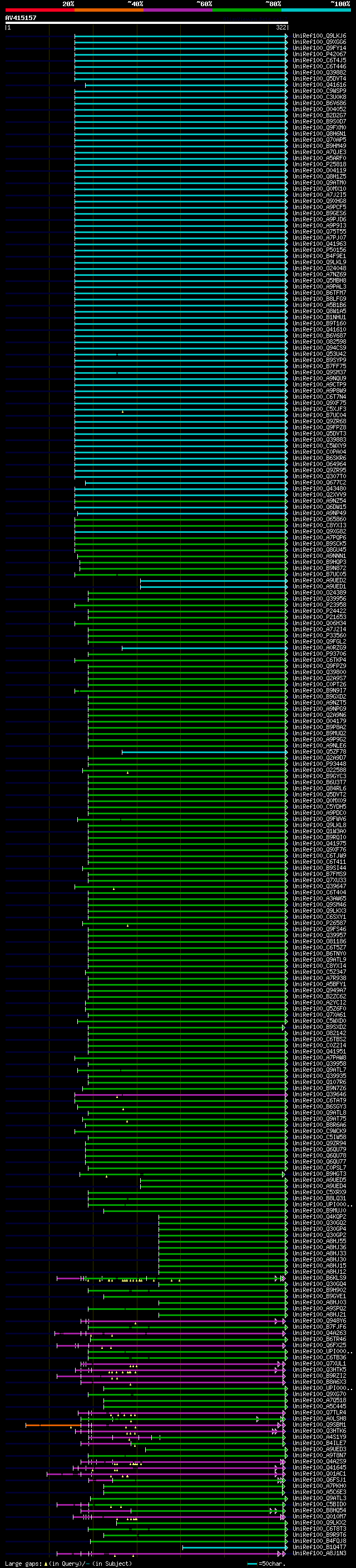Click the orange ~40% identity legend segment
Image resolution: width=356 pixels, height=1568 pixels.
coord(109,10)
